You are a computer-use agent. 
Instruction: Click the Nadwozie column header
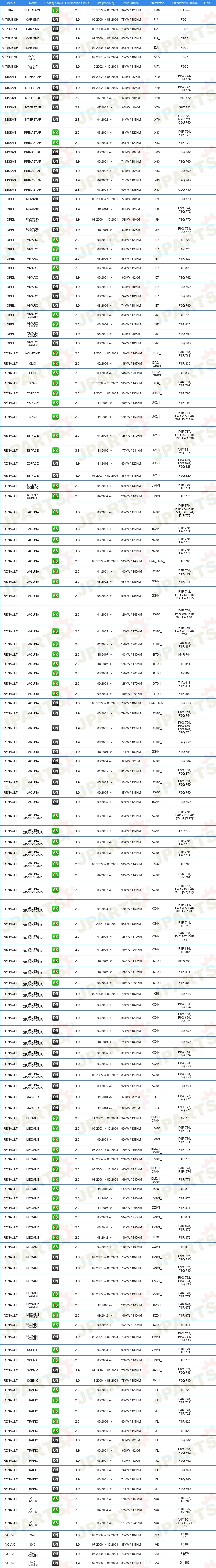157,2
